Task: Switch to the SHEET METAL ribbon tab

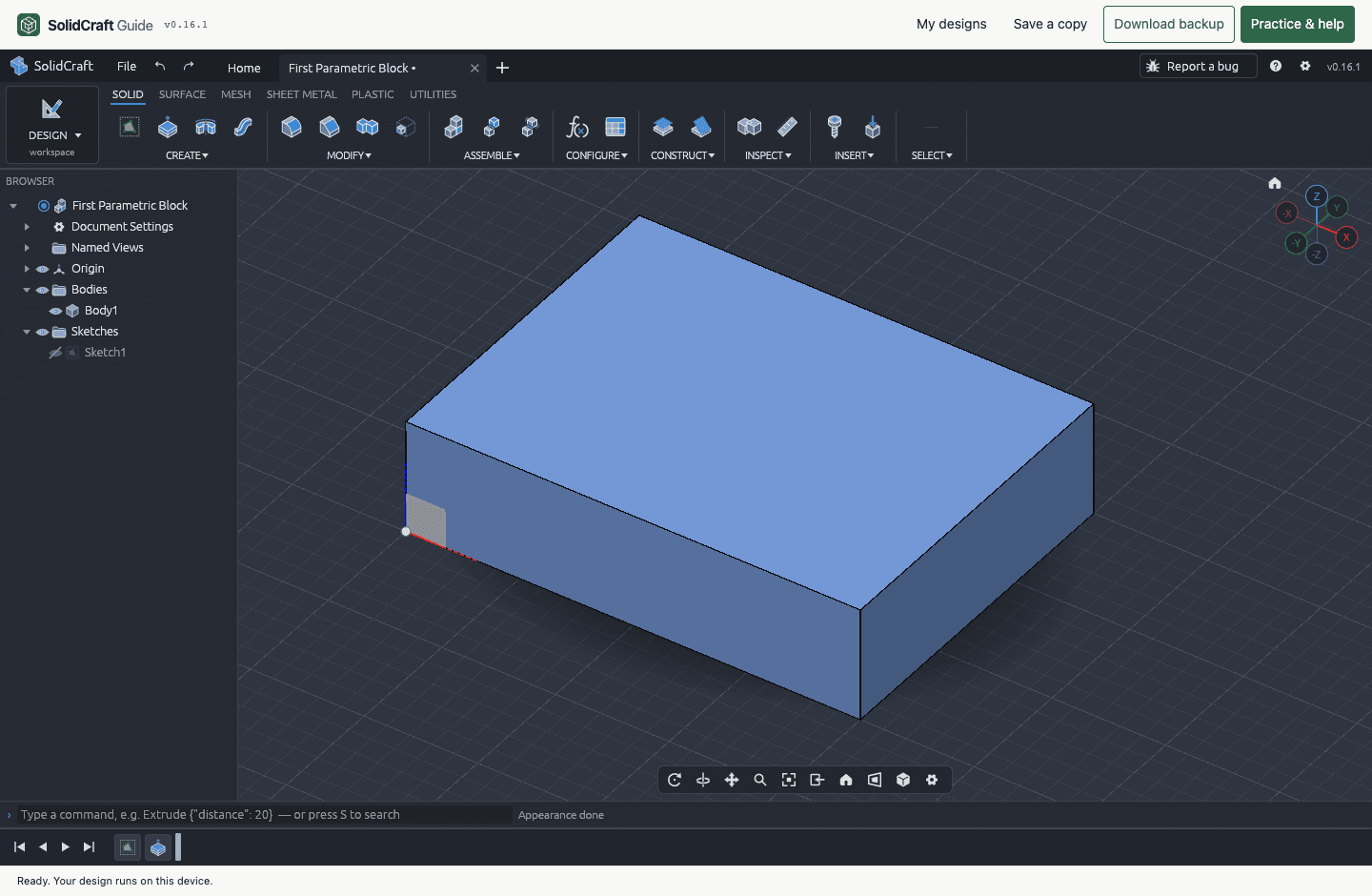Action: tap(301, 94)
